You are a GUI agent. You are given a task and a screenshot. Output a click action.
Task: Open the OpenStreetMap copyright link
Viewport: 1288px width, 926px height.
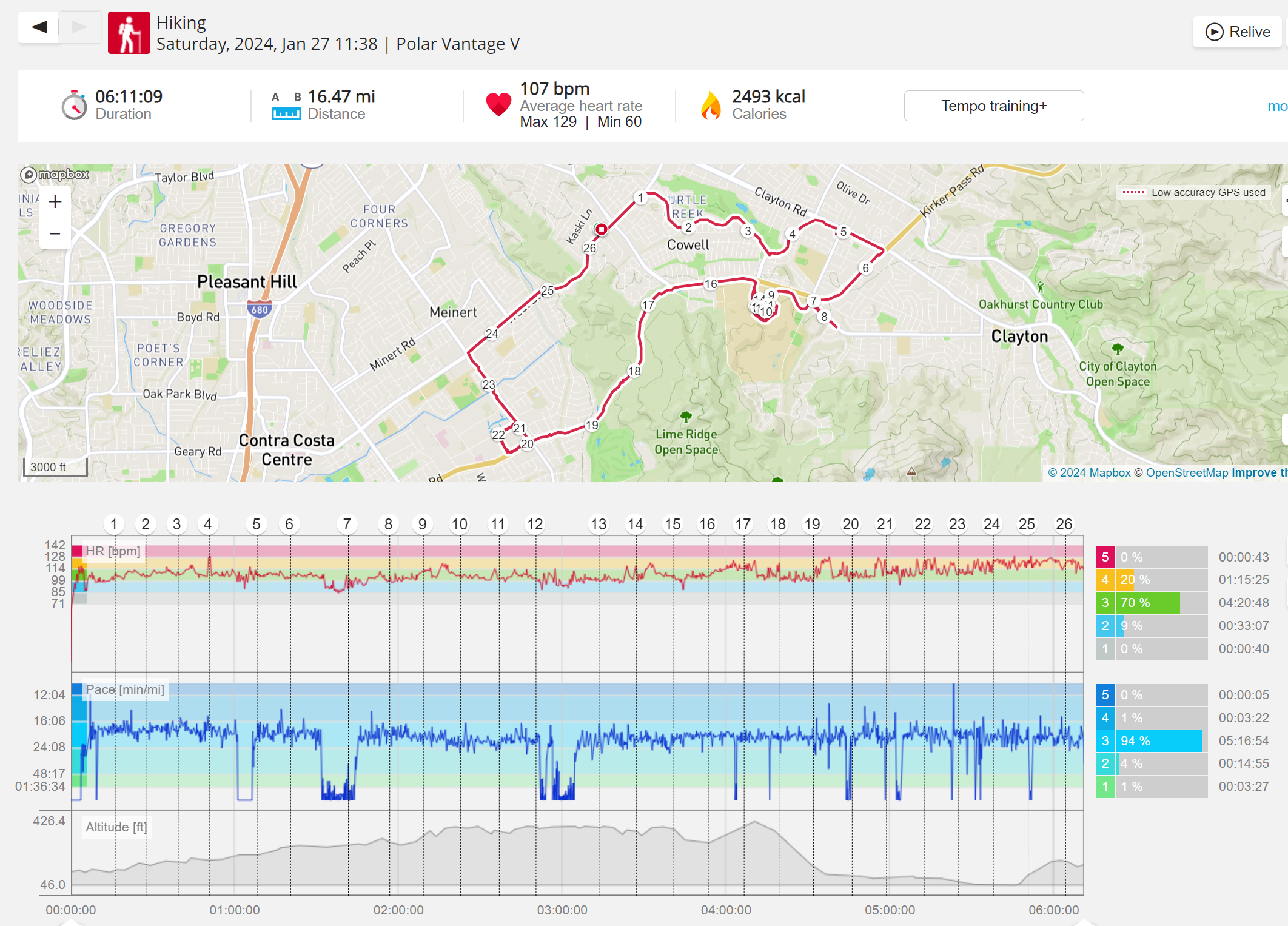point(1186,472)
